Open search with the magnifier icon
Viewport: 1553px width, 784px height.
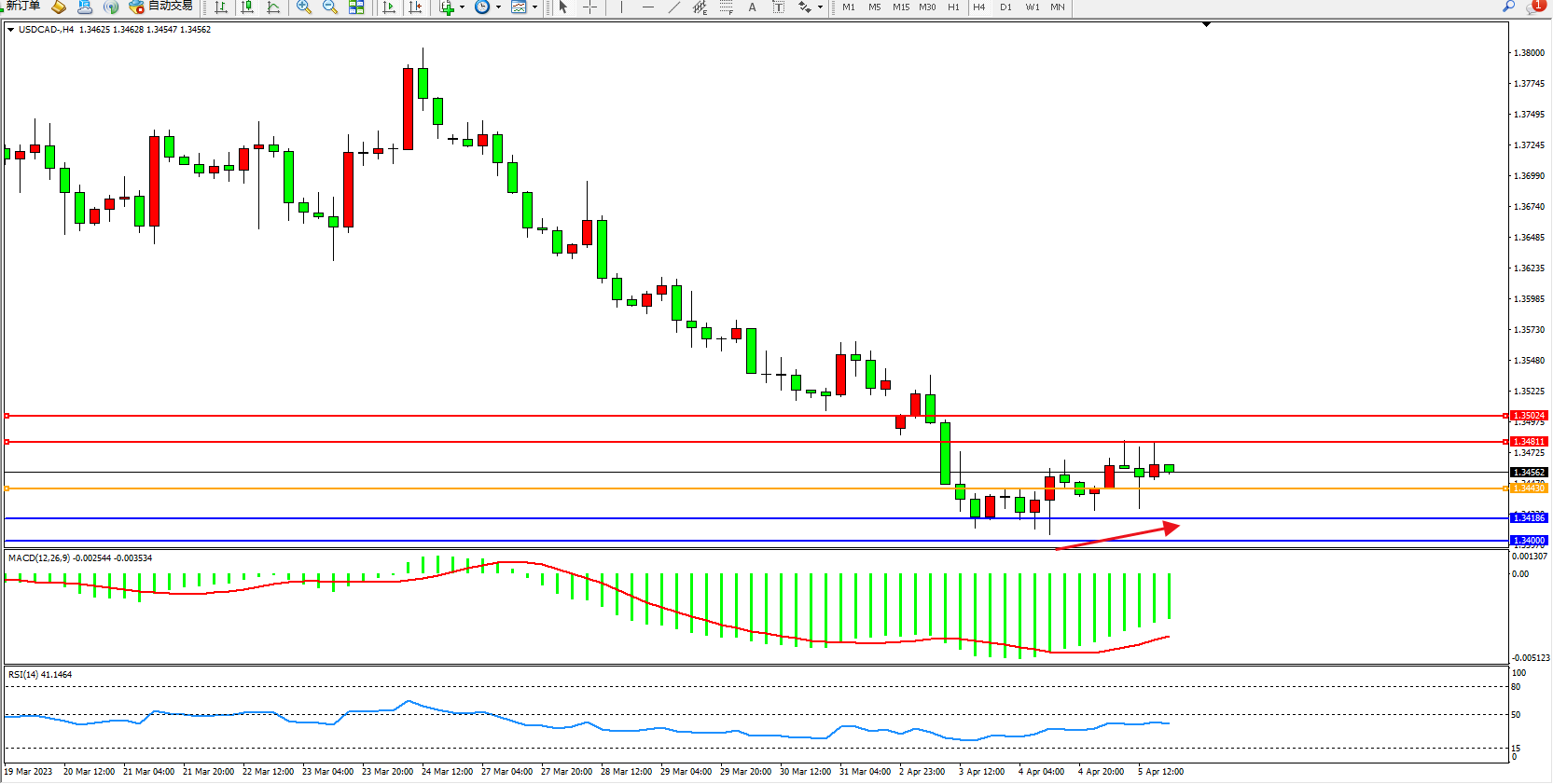click(1508, 7)
